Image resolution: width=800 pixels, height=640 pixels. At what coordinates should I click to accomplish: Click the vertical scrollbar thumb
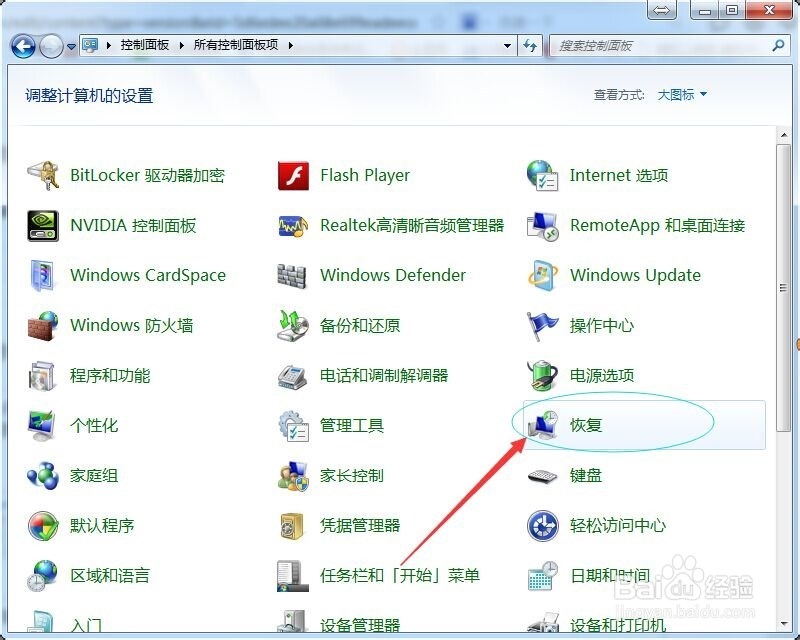pos(784,288)
